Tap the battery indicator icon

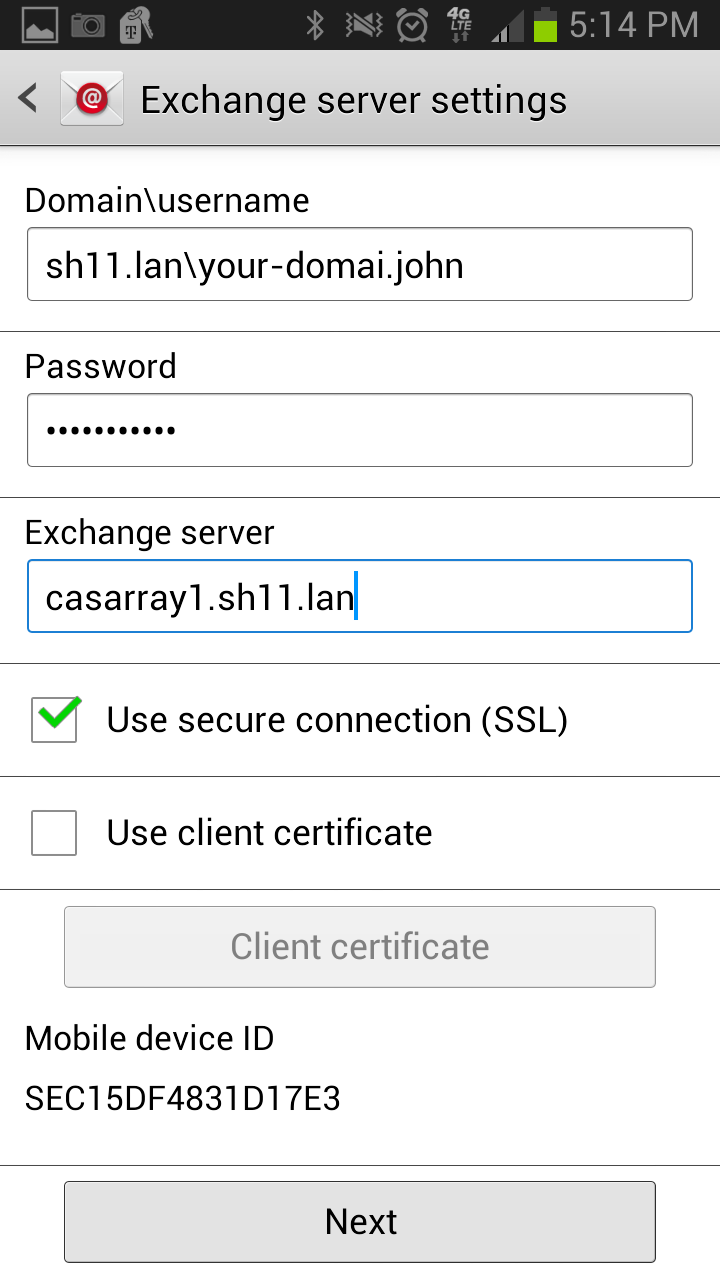(545, 24)
